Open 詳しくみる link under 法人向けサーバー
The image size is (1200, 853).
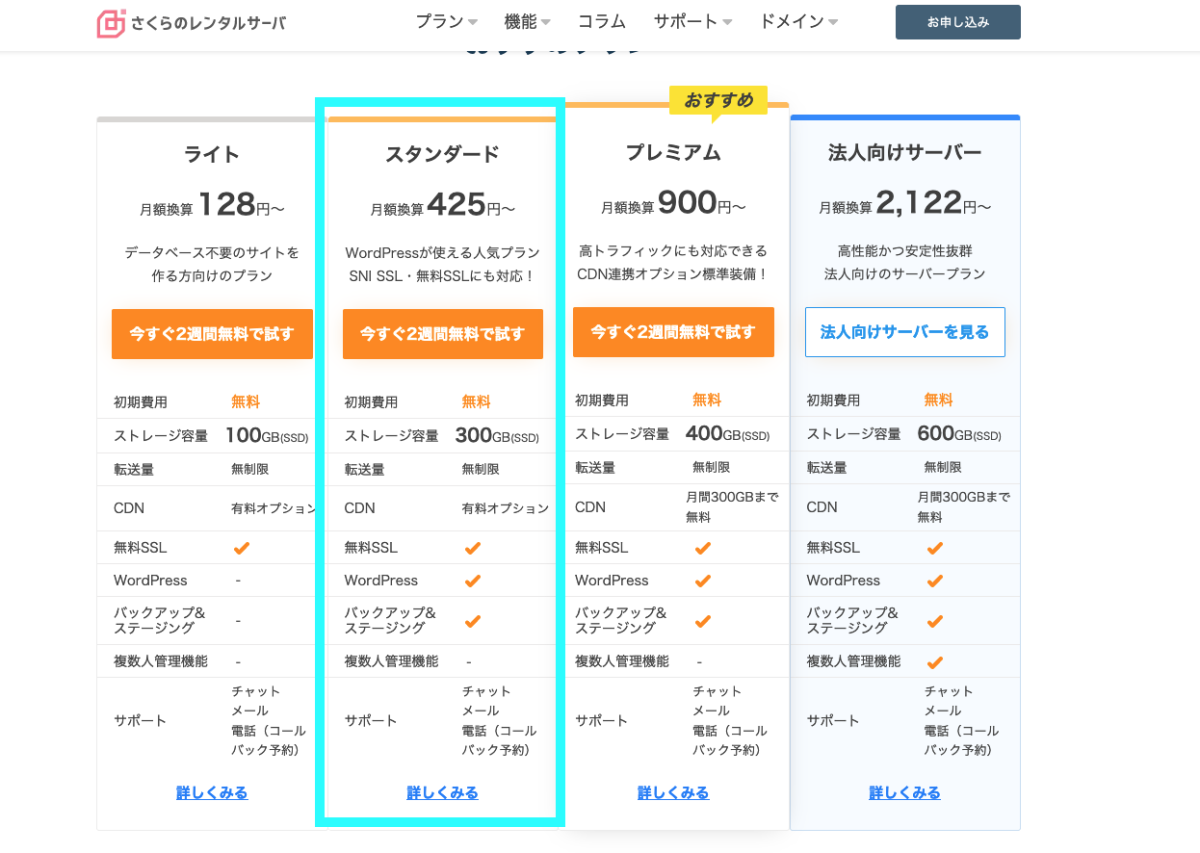point(904,793)
